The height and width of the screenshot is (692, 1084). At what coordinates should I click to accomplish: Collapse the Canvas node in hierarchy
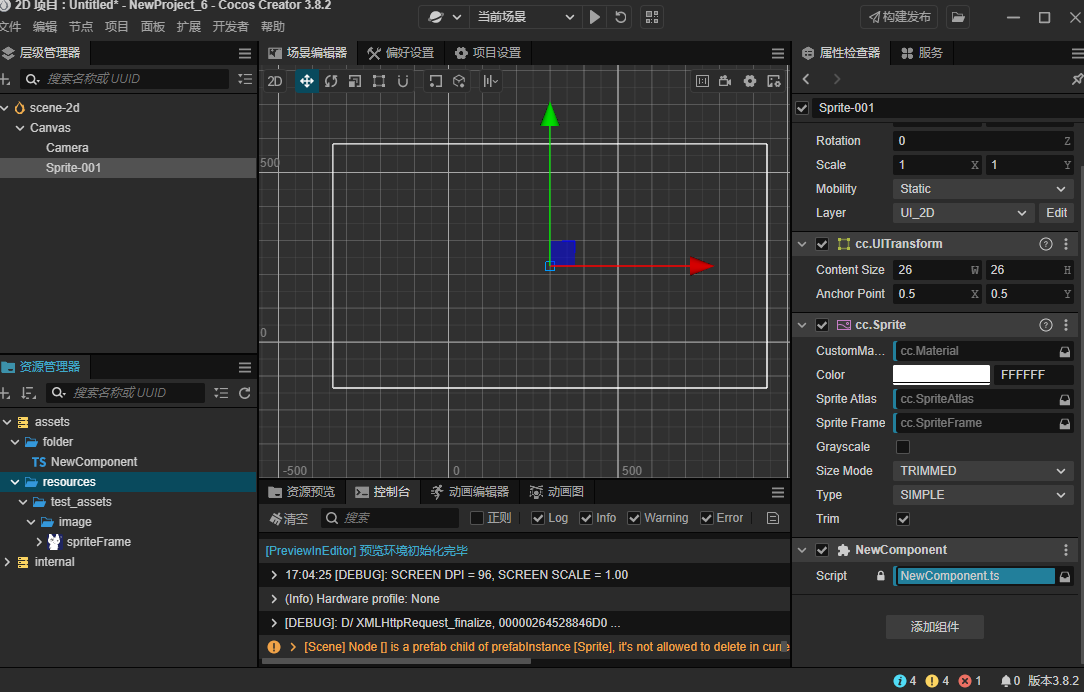click(20, 128)
